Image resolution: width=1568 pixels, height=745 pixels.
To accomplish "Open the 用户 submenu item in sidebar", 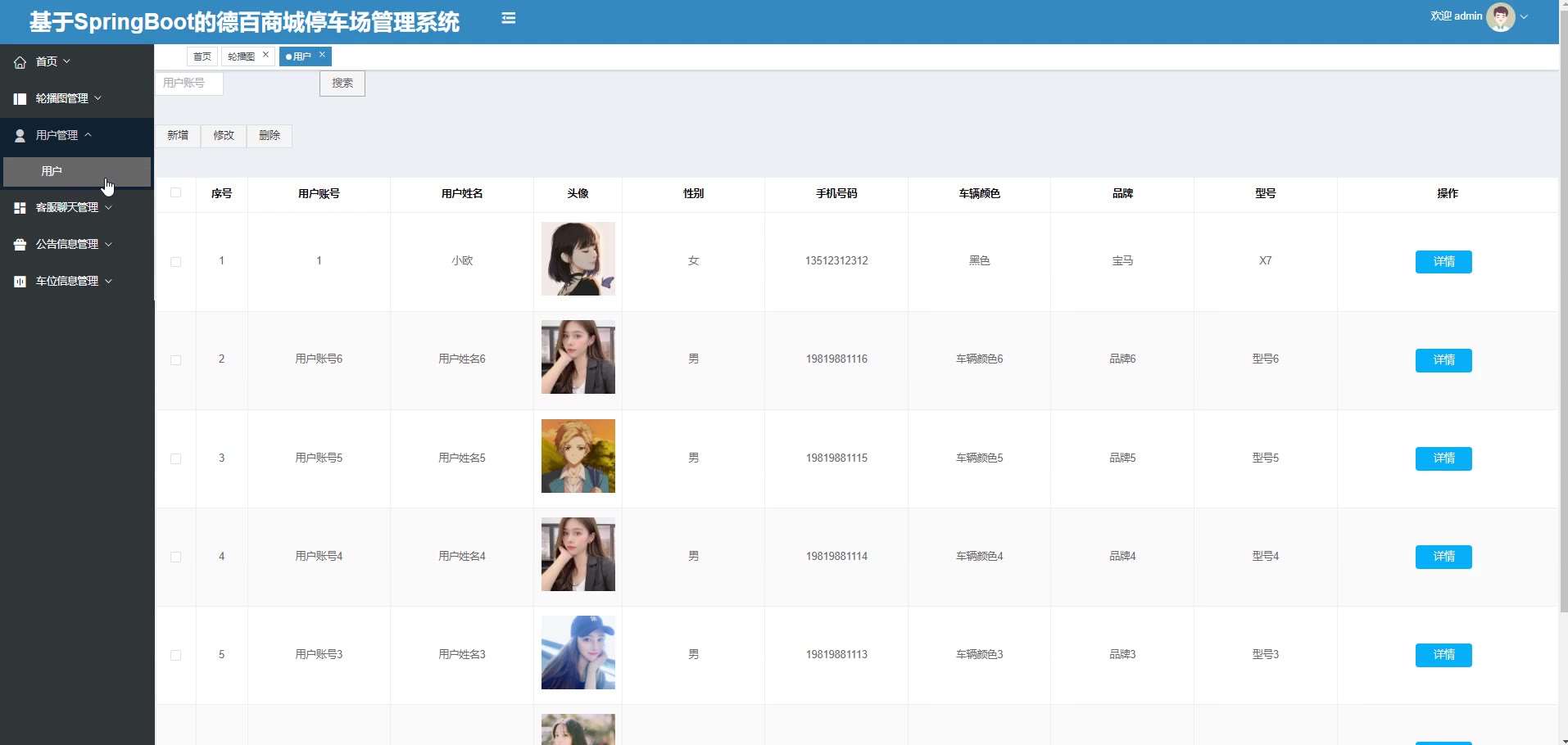I will pyautogui.click(x=77, y=171).
